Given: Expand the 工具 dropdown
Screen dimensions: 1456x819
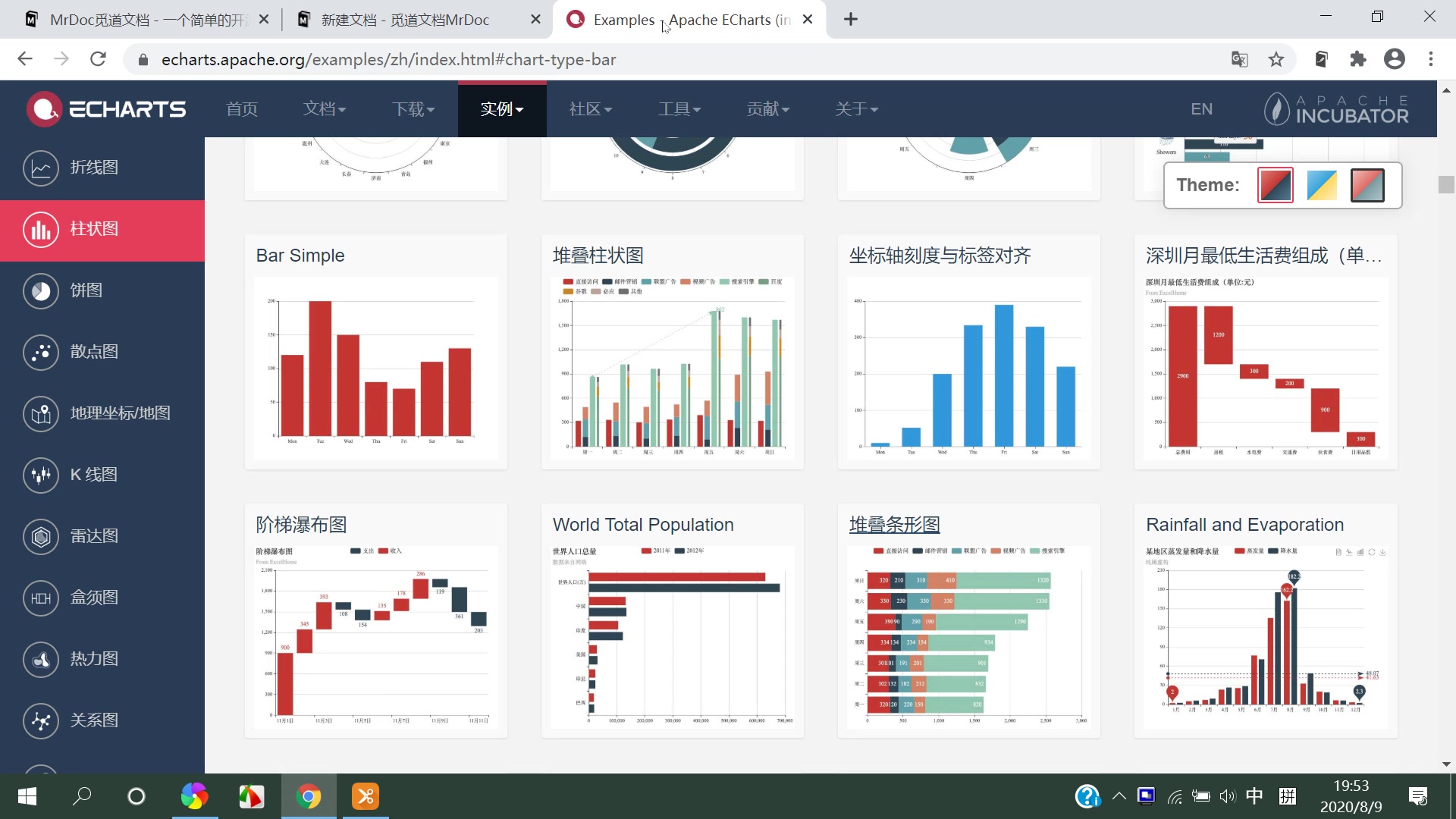Looking at the screenshot, I should click(679, 108).
